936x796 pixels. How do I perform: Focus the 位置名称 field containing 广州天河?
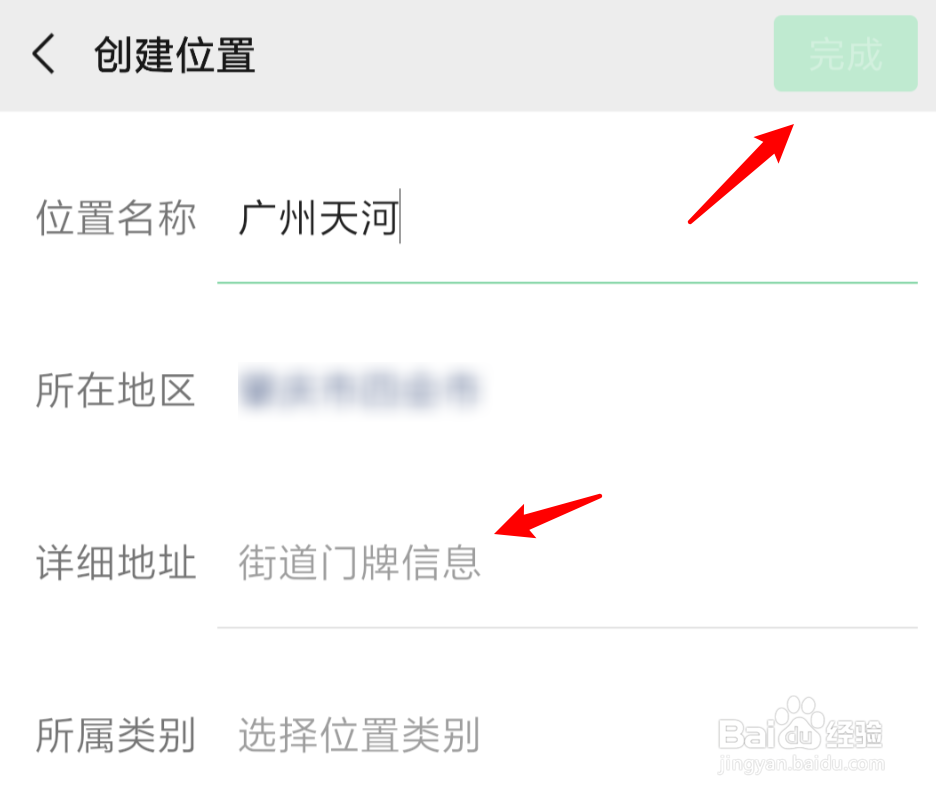coord(567,218)
